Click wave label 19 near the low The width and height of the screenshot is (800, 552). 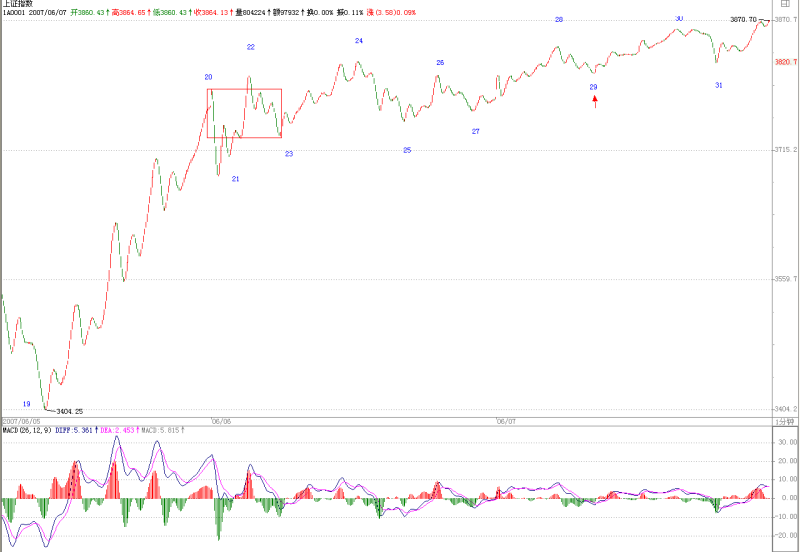27,404
